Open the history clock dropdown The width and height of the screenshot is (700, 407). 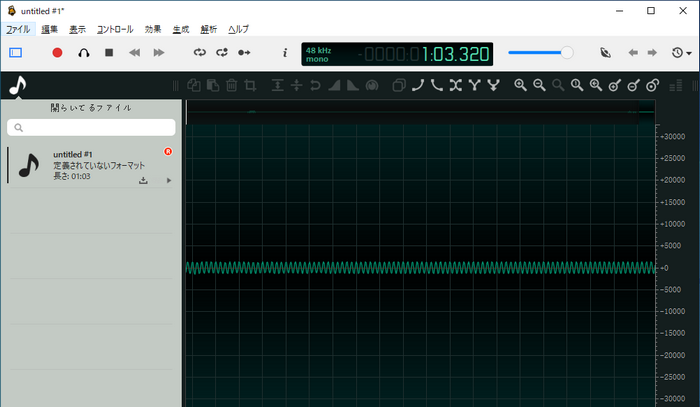point(681,52)
